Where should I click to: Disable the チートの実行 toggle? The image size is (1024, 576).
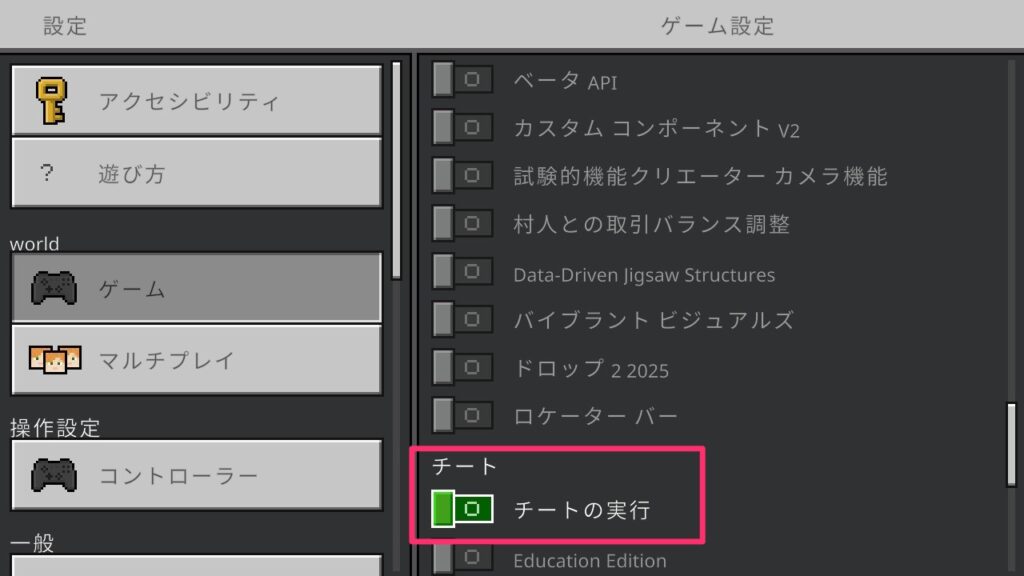(x=462, y=509)
